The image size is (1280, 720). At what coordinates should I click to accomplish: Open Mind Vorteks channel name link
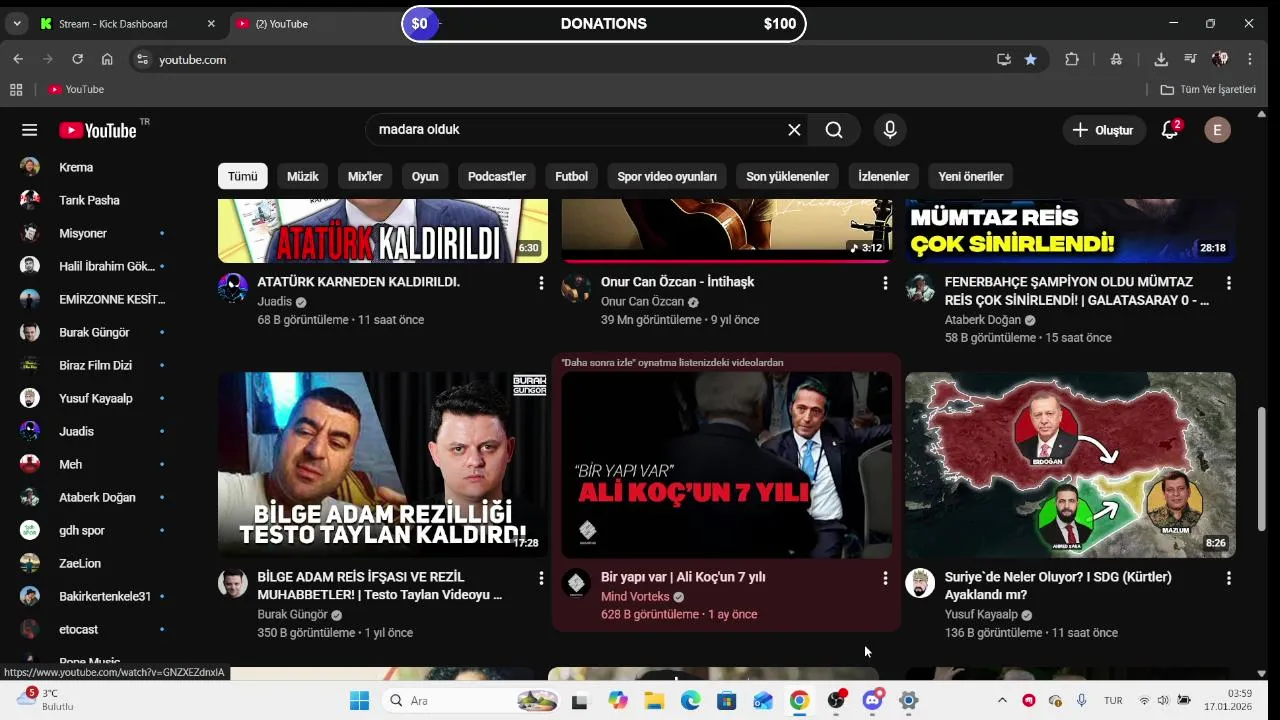click(635, 597)
